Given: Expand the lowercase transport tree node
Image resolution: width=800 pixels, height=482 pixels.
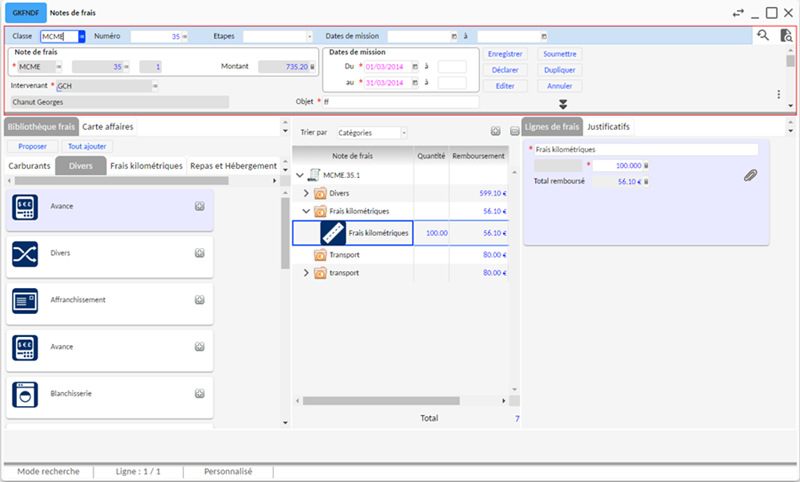Looking at the screenshot, I should [x=307, y=273].
